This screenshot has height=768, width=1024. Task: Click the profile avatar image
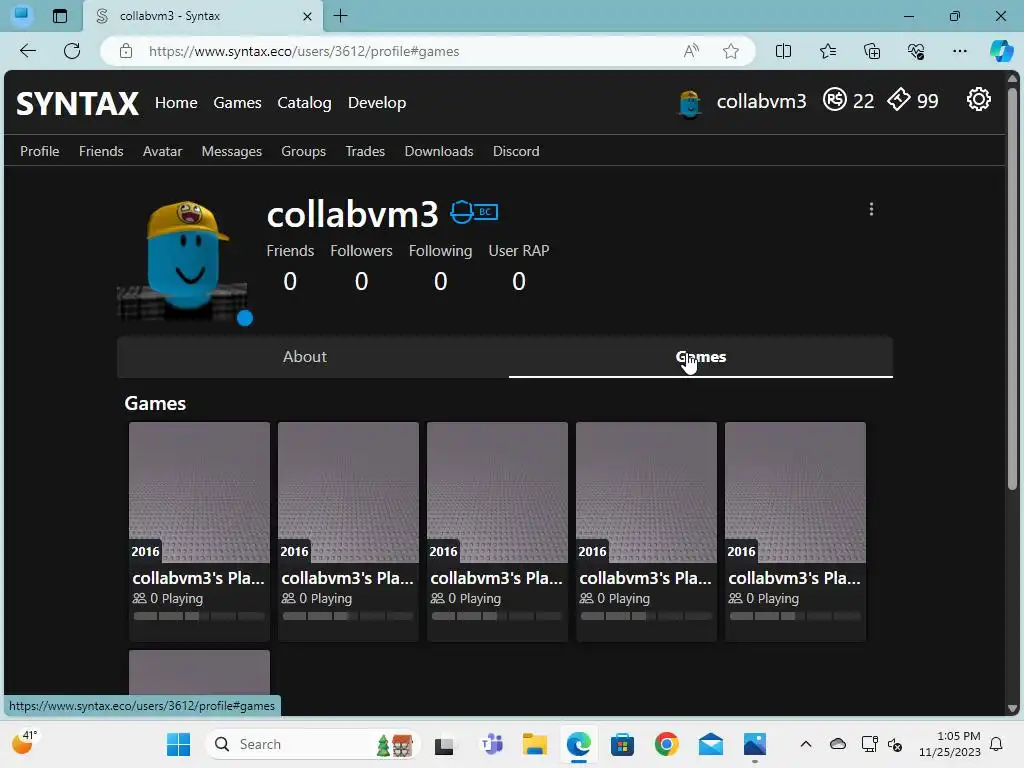(x=184, y=260)
